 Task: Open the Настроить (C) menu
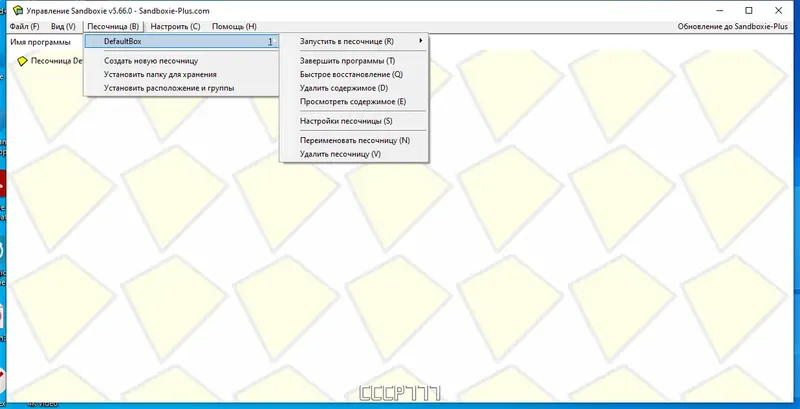point(176,27)
